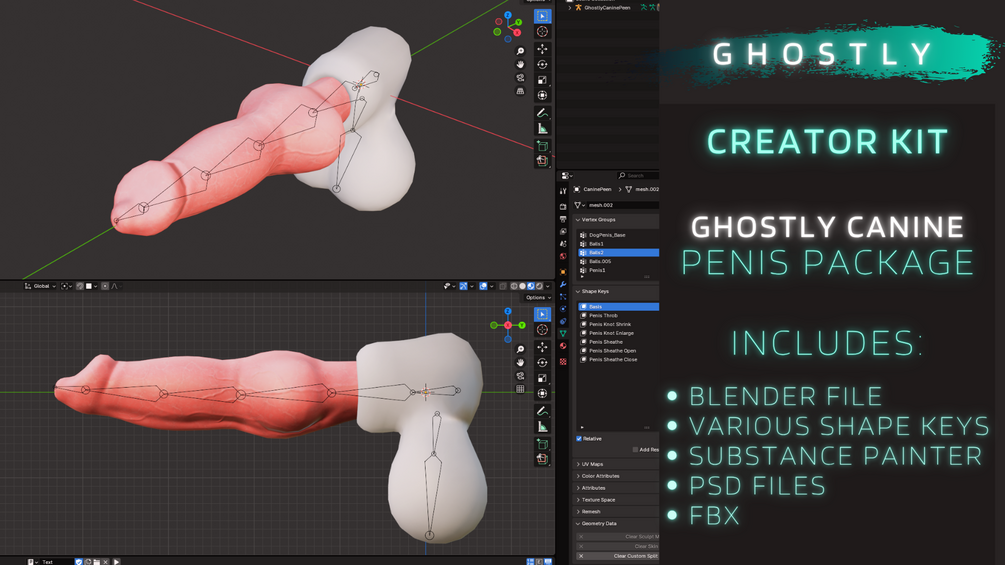This screenshot has height=565, width=1005.
Task: Click the zoom magnifier in upper viewport
Action: [x=520, y=51]
